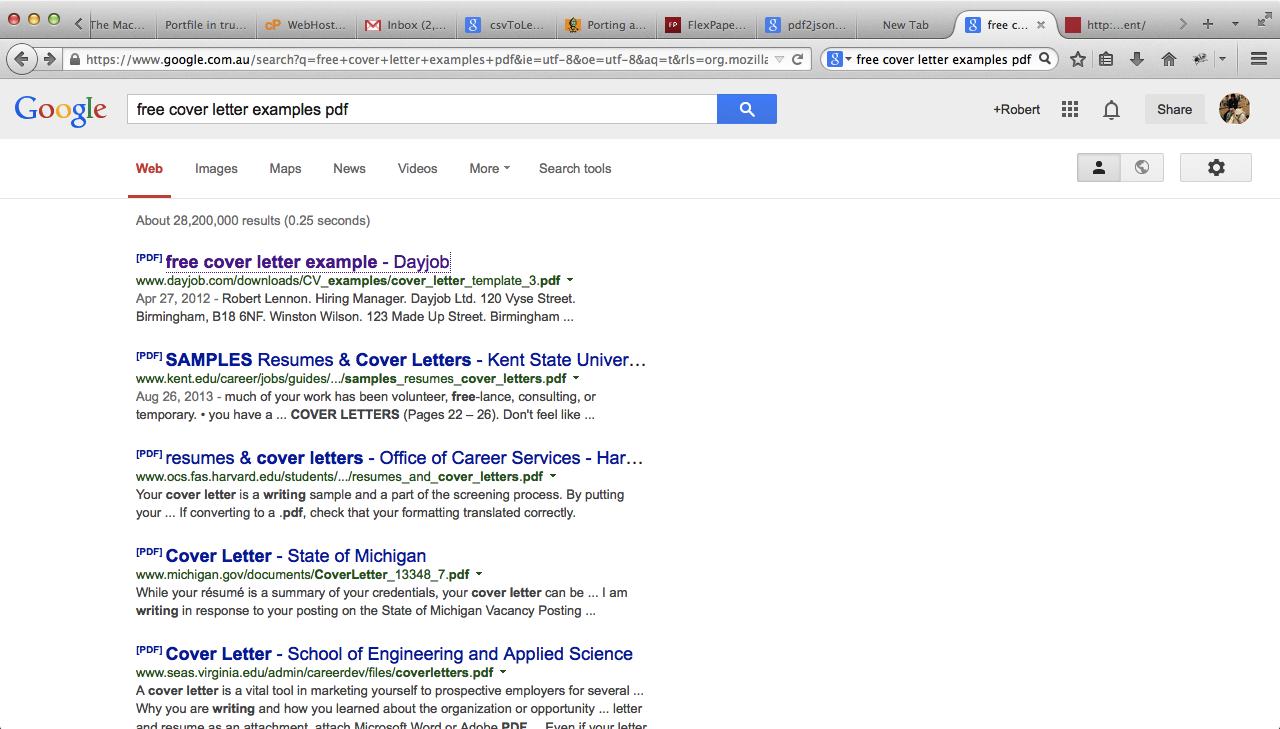Open the Google apps grid
The image size is (1280, 729).
[1070, 109]
